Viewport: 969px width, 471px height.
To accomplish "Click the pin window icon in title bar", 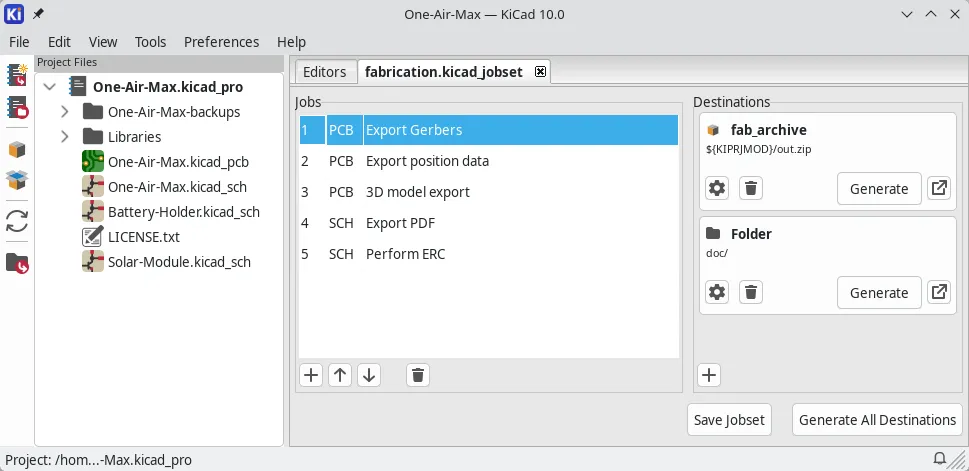I will coord(38,14).
